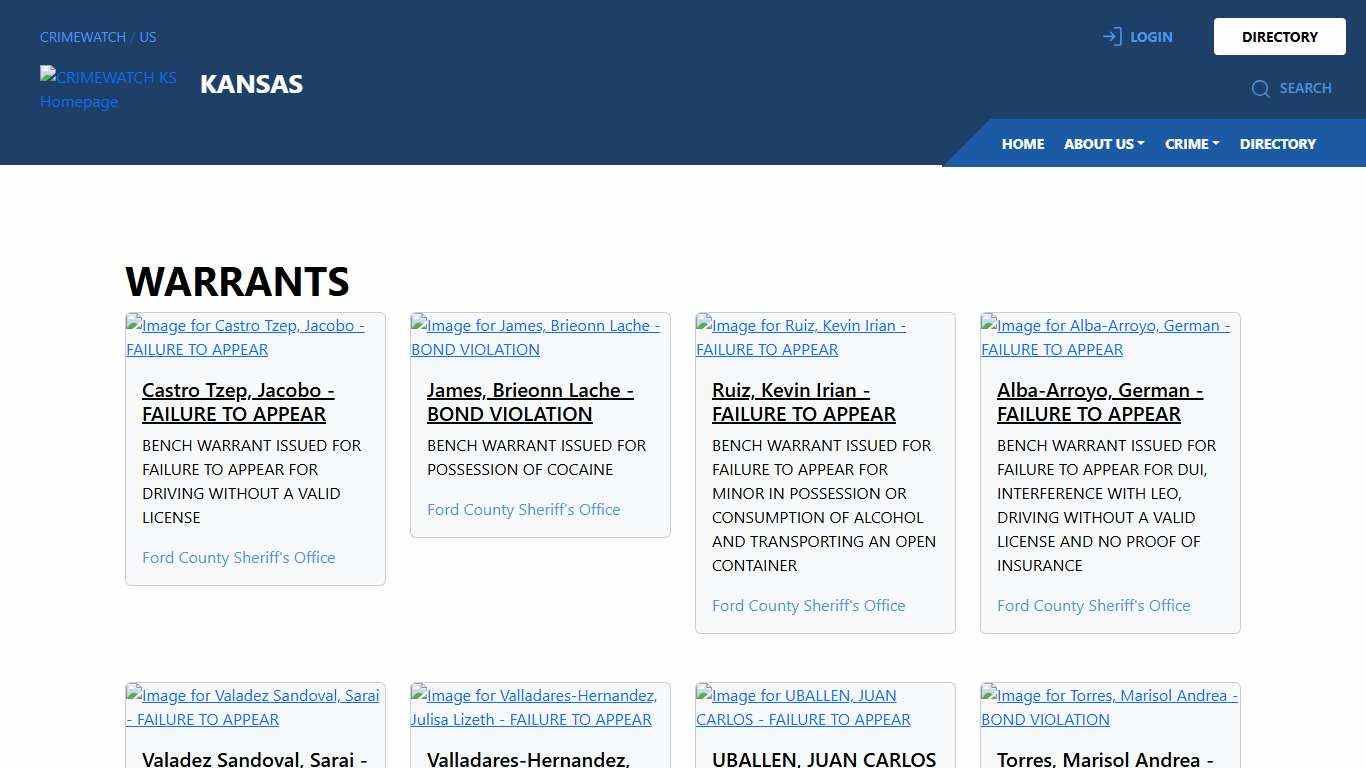Click the search magnifier icon
This screenshot has width=1366, height=768.
(x=1260, y=89)
